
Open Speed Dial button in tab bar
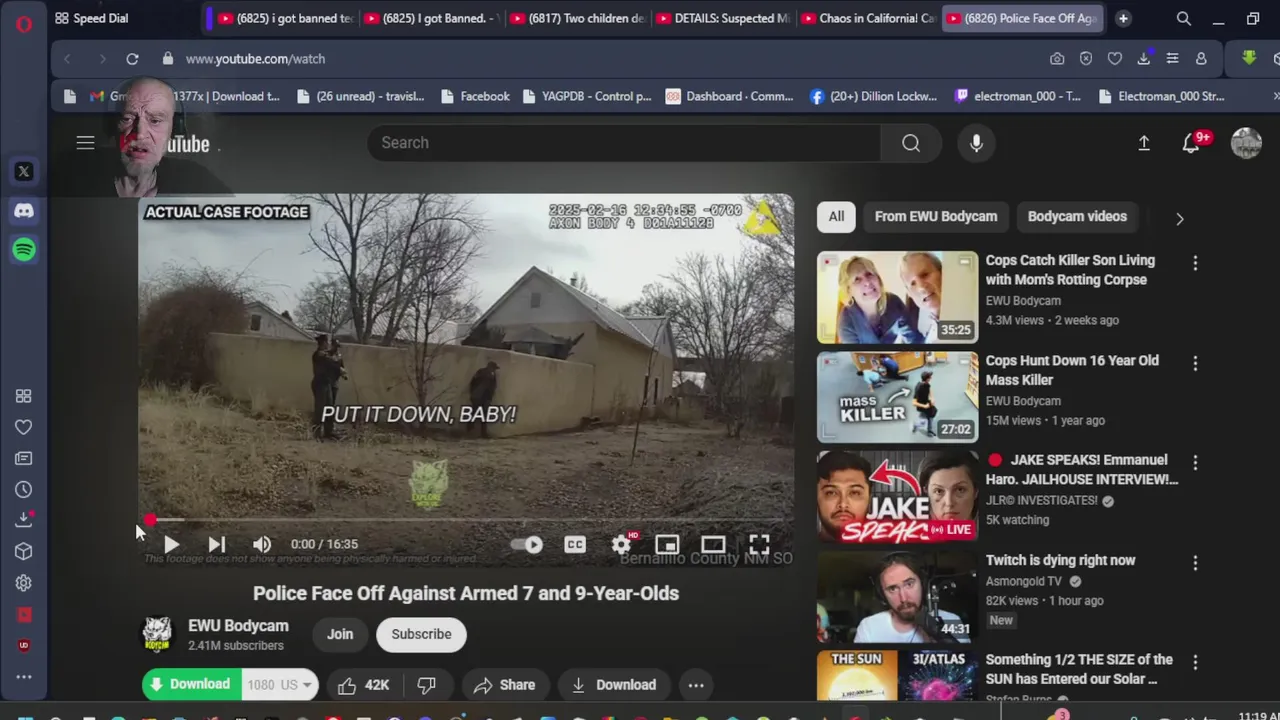tap(91, 18)
